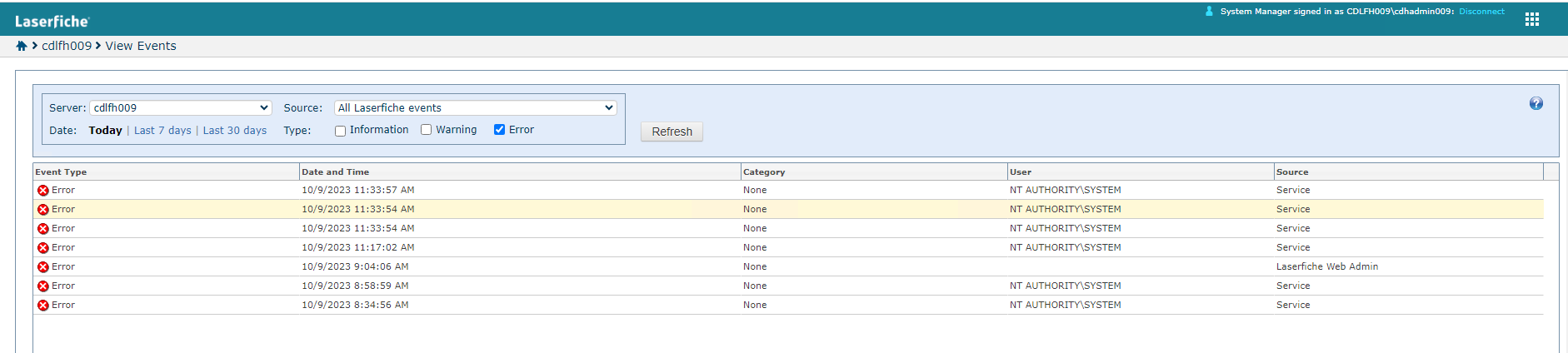Enable the Warning type checkbox
This screenshot has height=353, width=1568.
tap(426, 130)
